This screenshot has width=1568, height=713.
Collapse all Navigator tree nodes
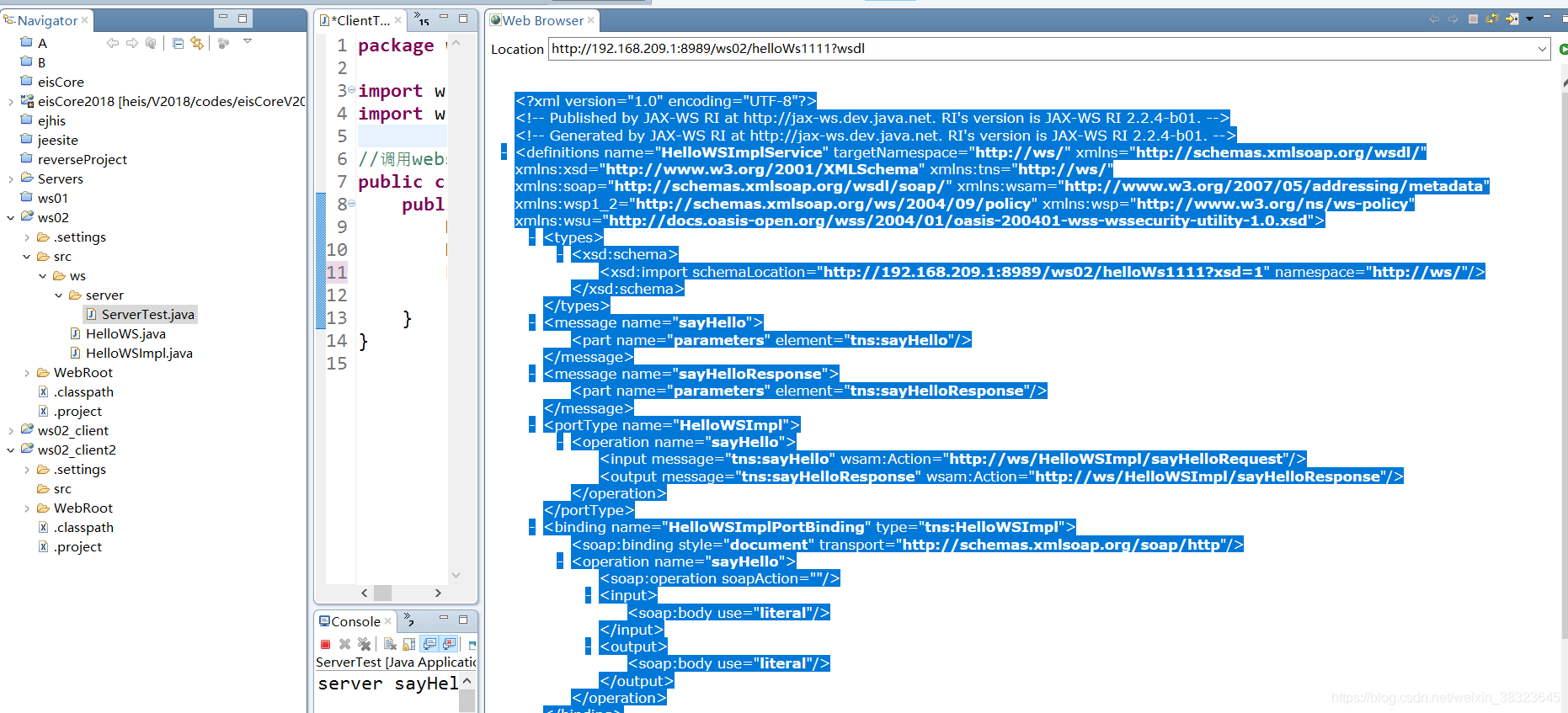(x=178, y=43)
